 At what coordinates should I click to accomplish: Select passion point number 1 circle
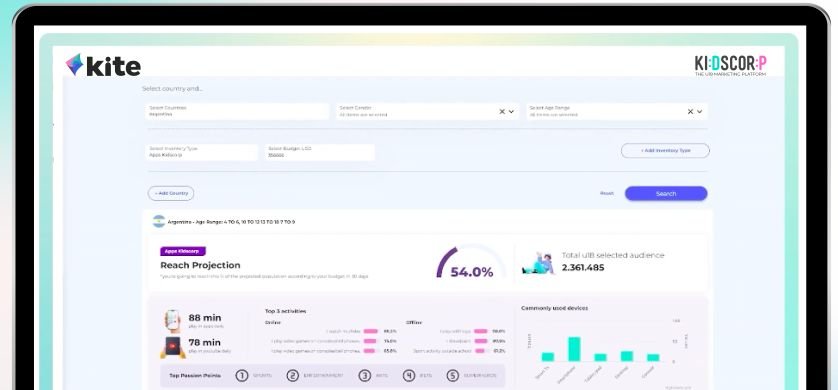click(242, 376)
